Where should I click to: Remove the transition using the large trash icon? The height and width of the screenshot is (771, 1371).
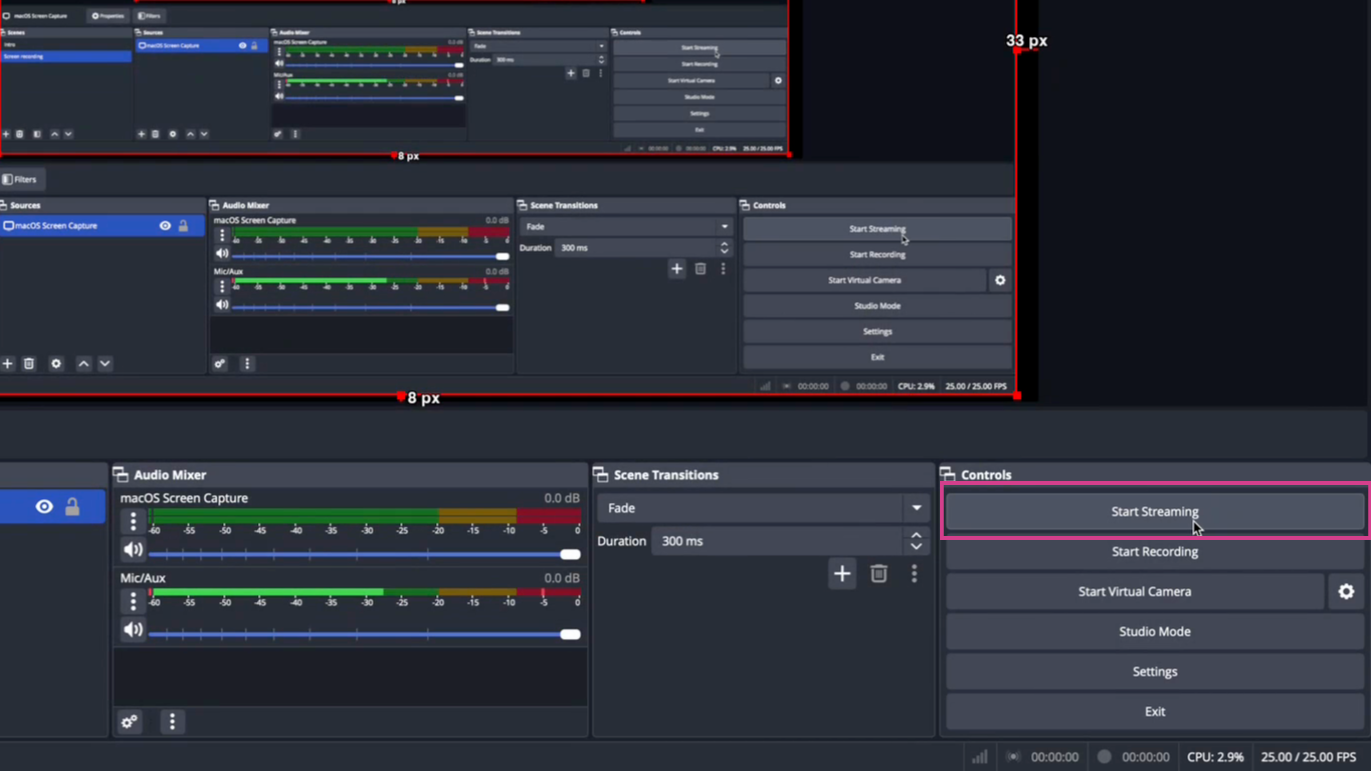(878, 574)
